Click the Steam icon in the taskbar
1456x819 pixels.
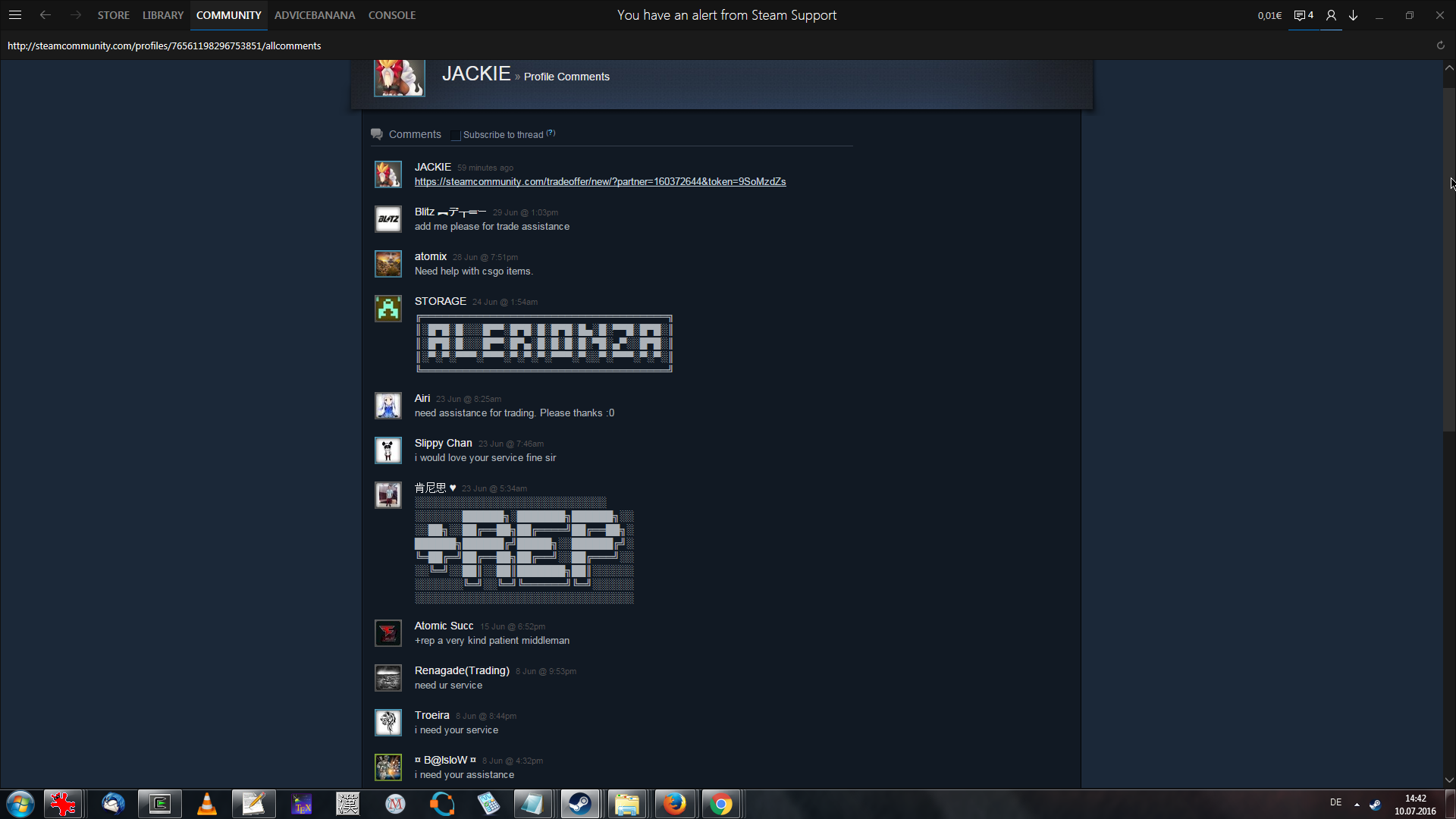[580, 804]
